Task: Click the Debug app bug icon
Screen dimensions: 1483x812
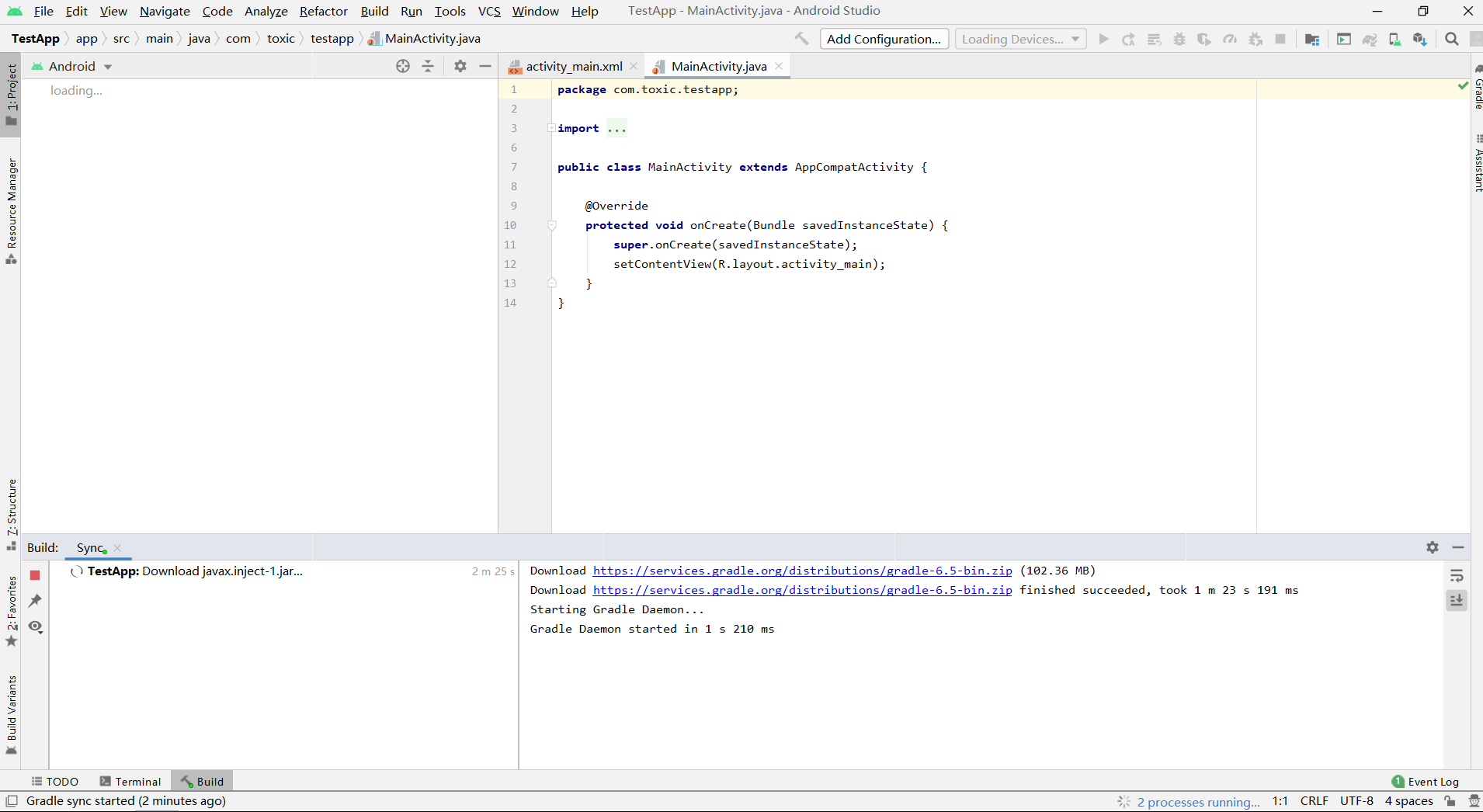Action: (1179, 39)
